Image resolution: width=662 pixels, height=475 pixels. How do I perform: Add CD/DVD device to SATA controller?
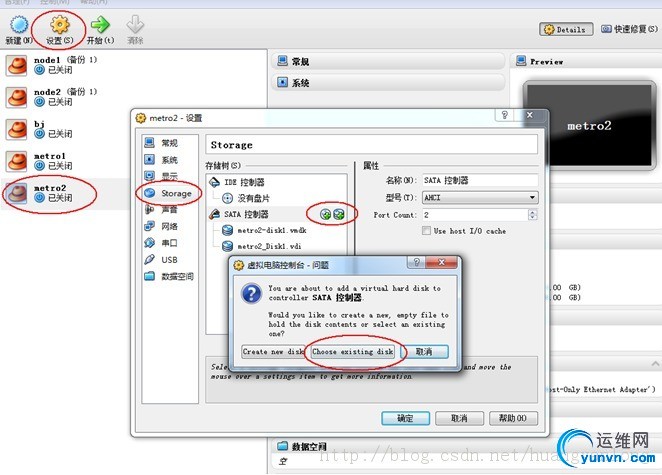(x=325, y=214)
